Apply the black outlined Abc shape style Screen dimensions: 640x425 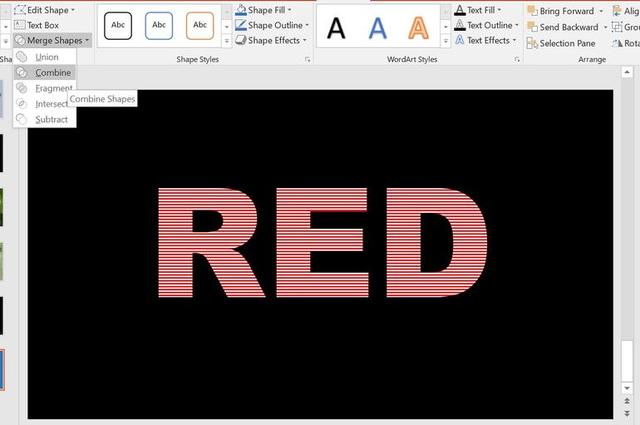pyautogui.click(x=119, y=25)
